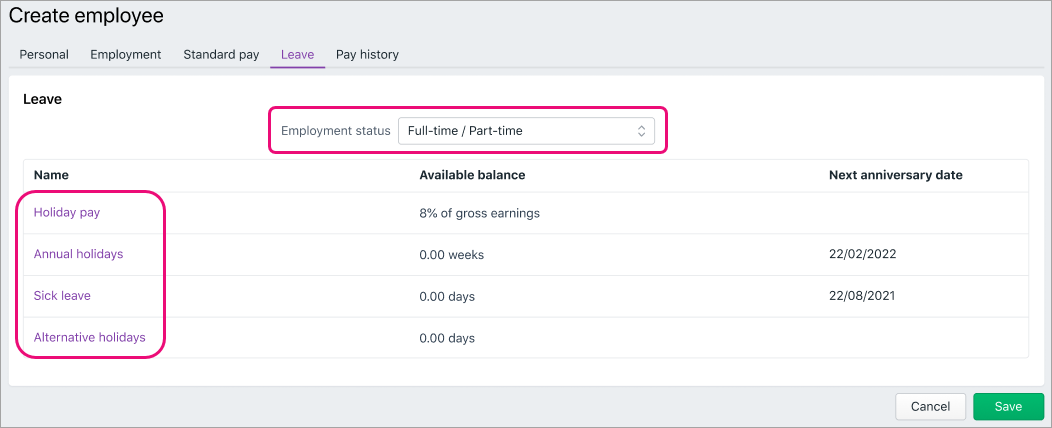The height and width of the screenshot is (428, 1052).
Task: Click the Name column header
Action: click(52, 175)
